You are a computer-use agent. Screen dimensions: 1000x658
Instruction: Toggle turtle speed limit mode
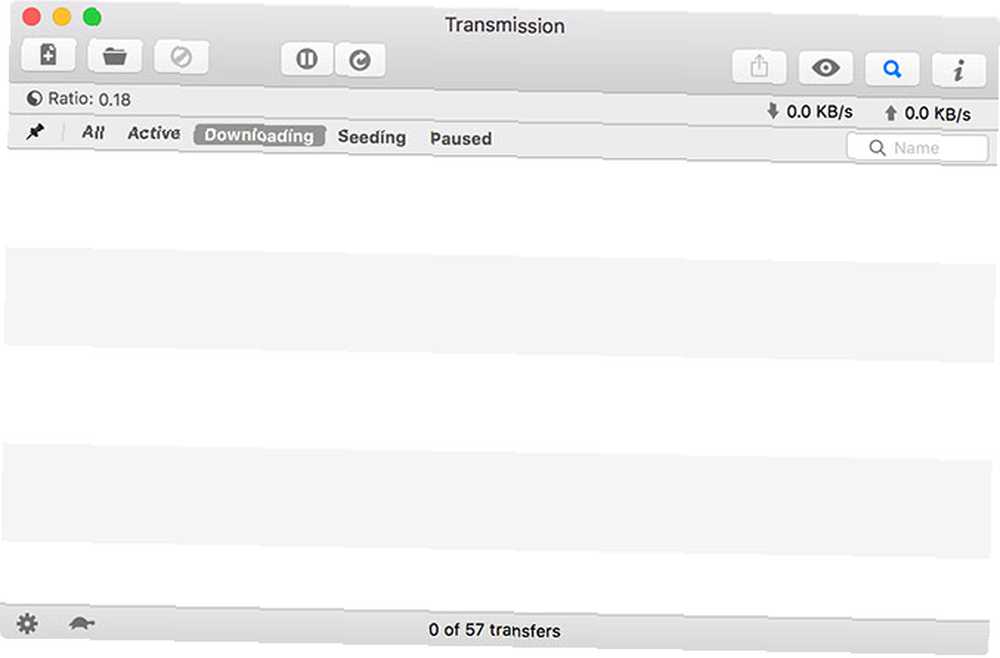click(x=81, y=623)
